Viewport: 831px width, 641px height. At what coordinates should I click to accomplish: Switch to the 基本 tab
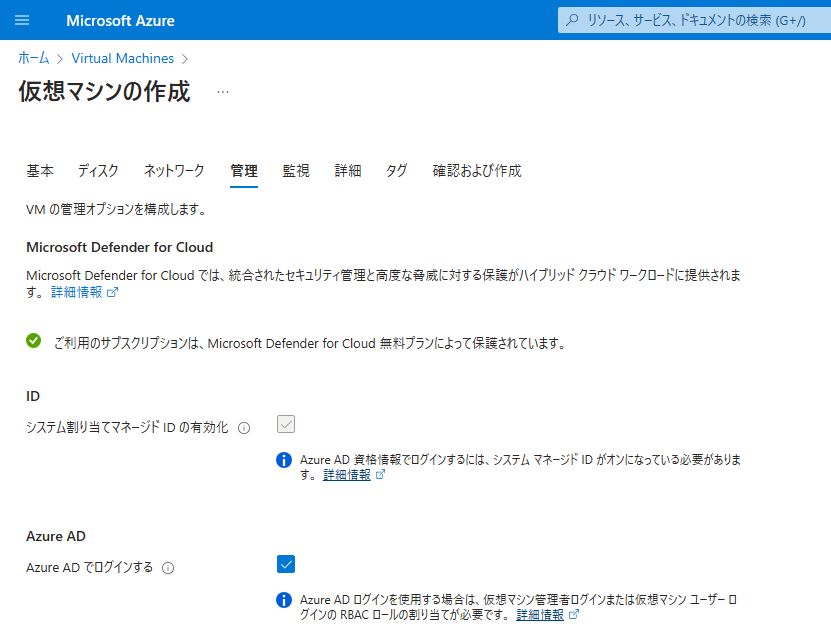40,171
